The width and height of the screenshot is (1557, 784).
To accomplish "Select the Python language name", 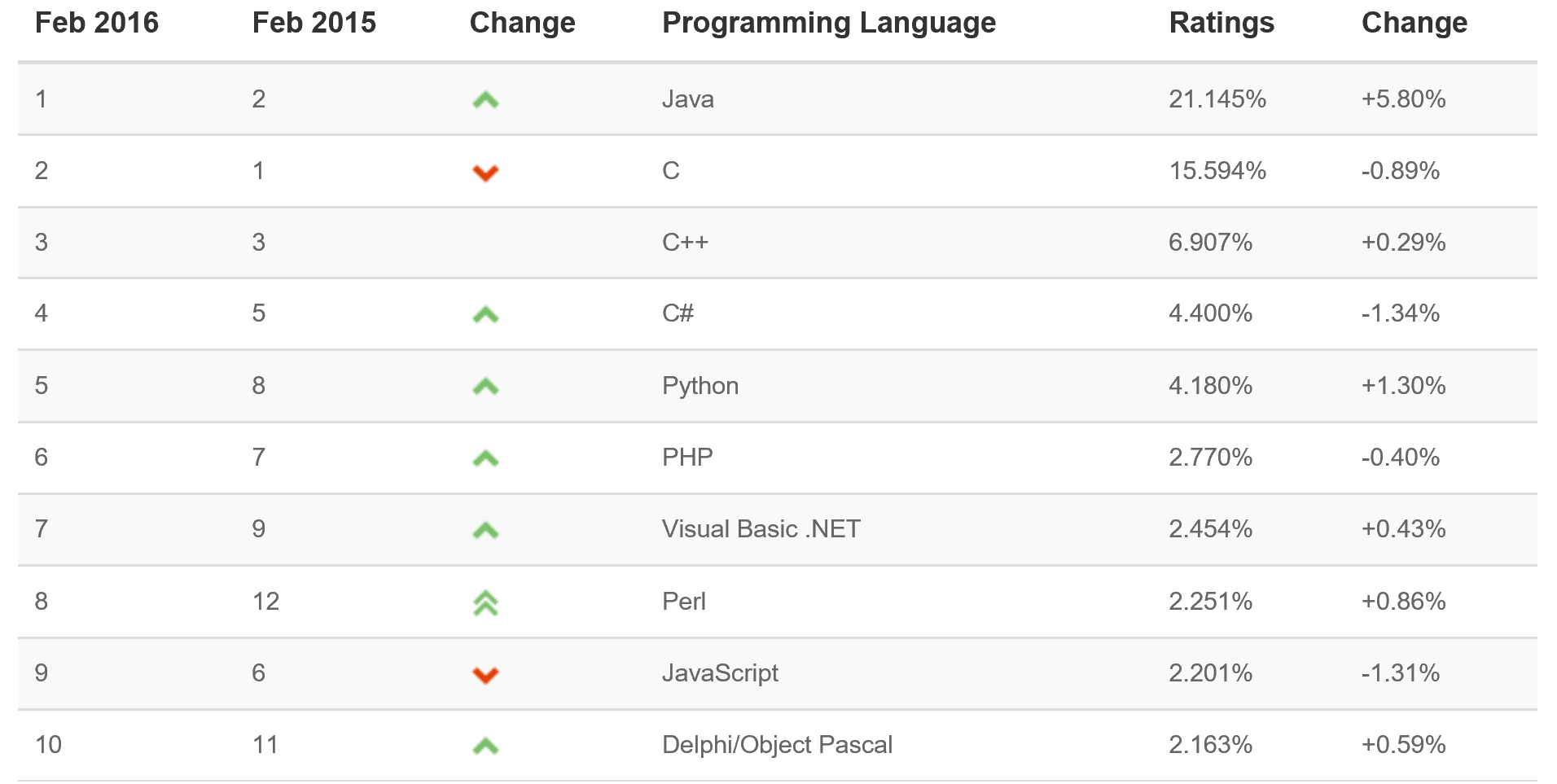I will point(700,386).
